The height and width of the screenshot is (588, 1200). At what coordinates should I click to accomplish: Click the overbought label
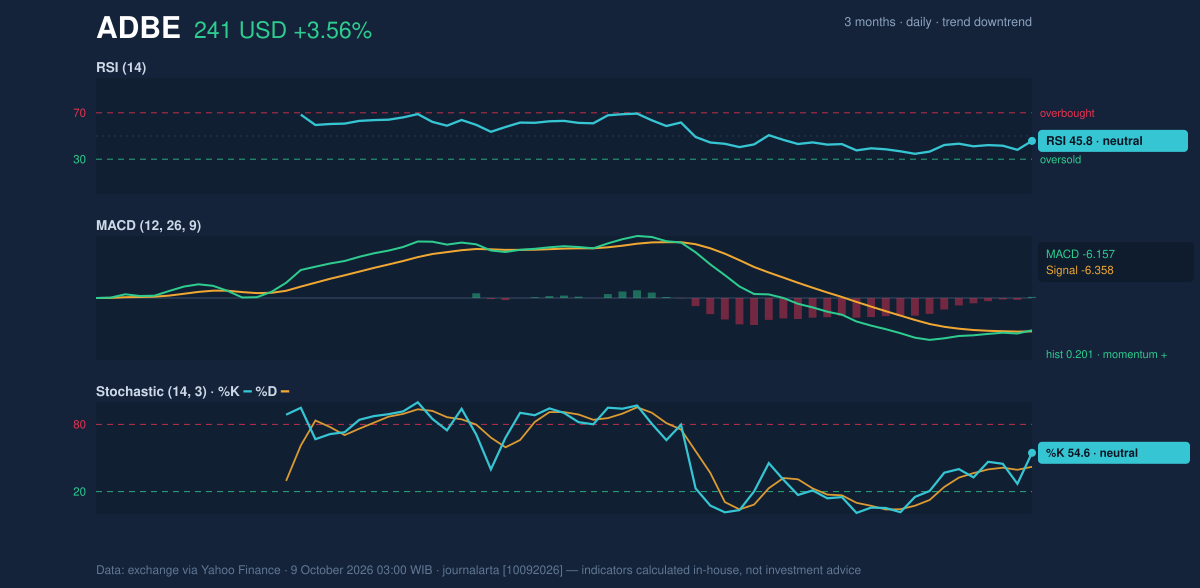(1067, 113)
